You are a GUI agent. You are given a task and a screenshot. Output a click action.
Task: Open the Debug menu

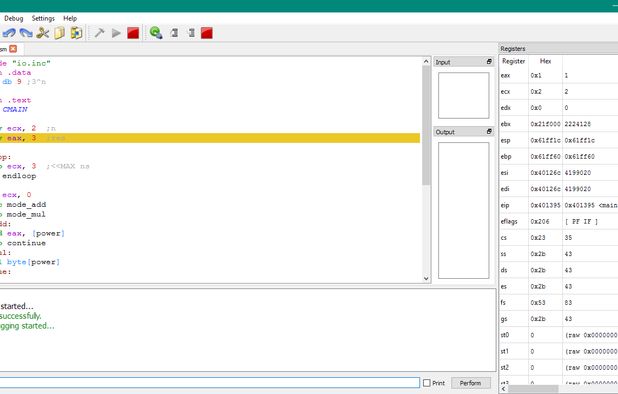[x=14, y=18]
